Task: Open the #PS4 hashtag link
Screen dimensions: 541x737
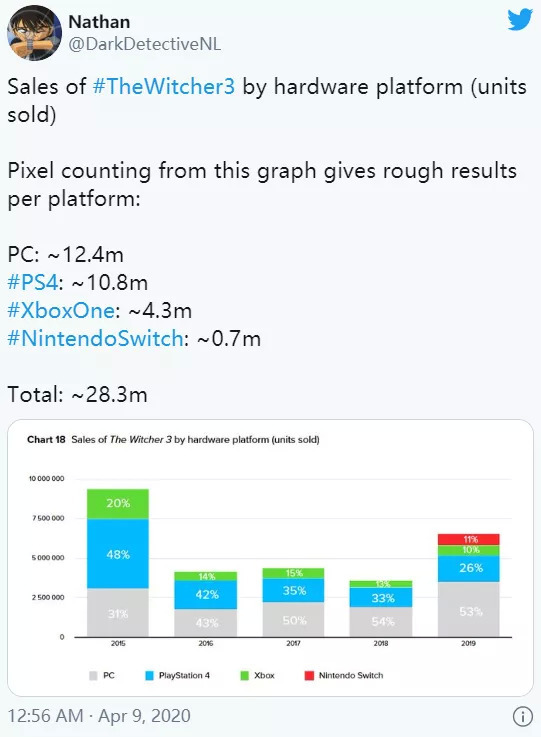Action: pyautogui.click(x=32, y=282)
